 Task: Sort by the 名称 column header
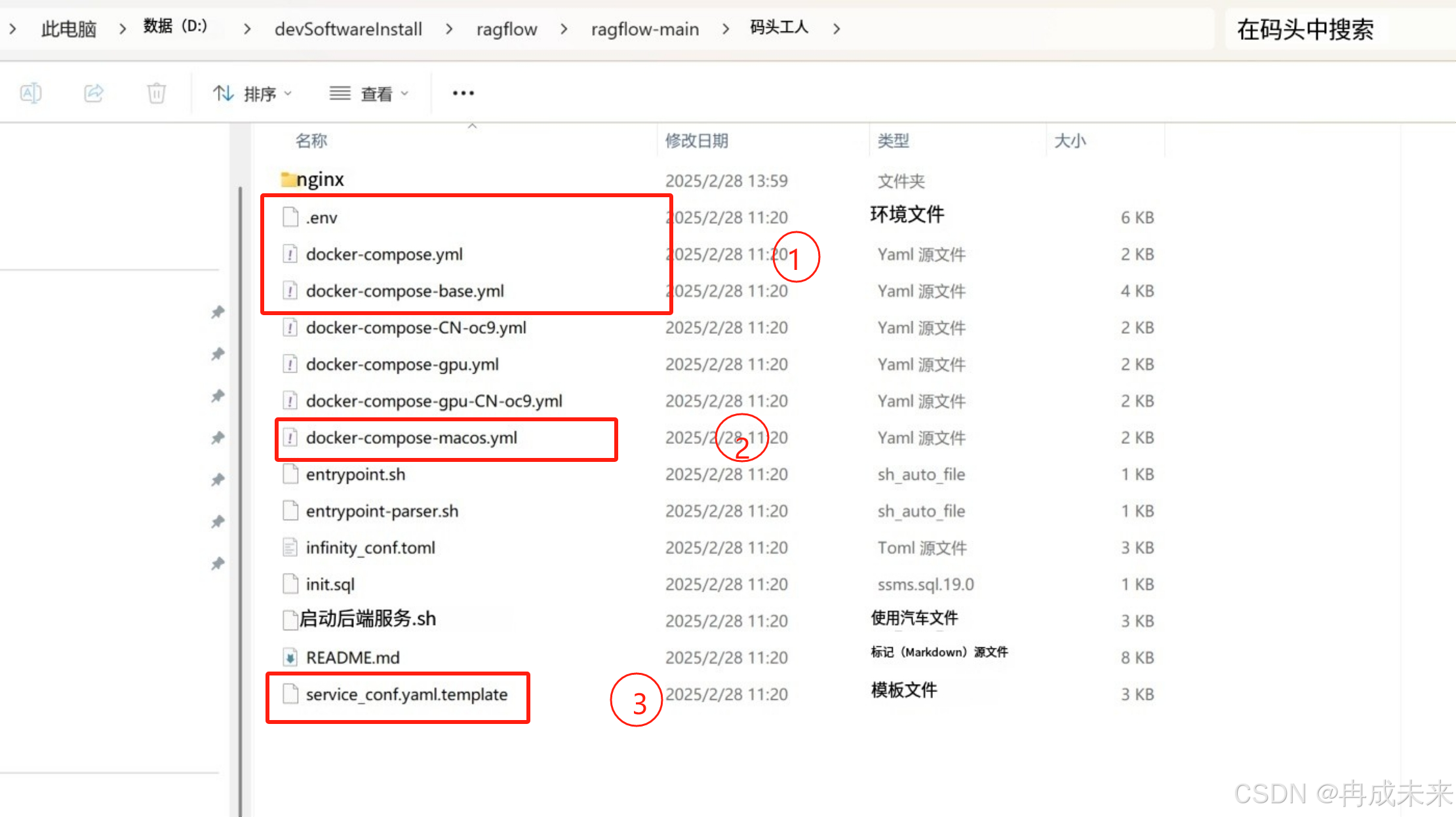pos(311,140)
